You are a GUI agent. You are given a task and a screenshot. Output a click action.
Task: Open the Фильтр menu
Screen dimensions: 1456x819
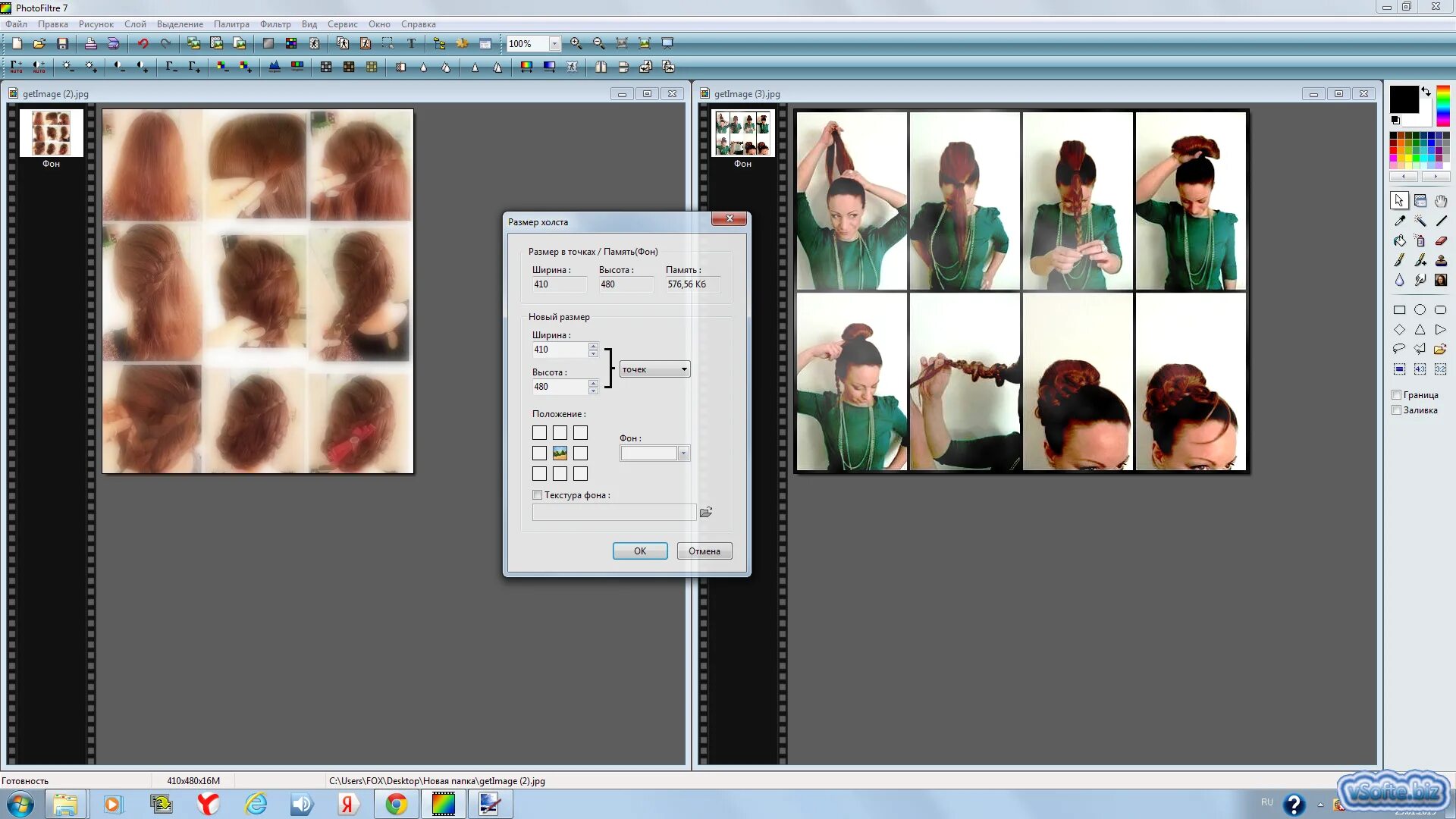[275, 24]
